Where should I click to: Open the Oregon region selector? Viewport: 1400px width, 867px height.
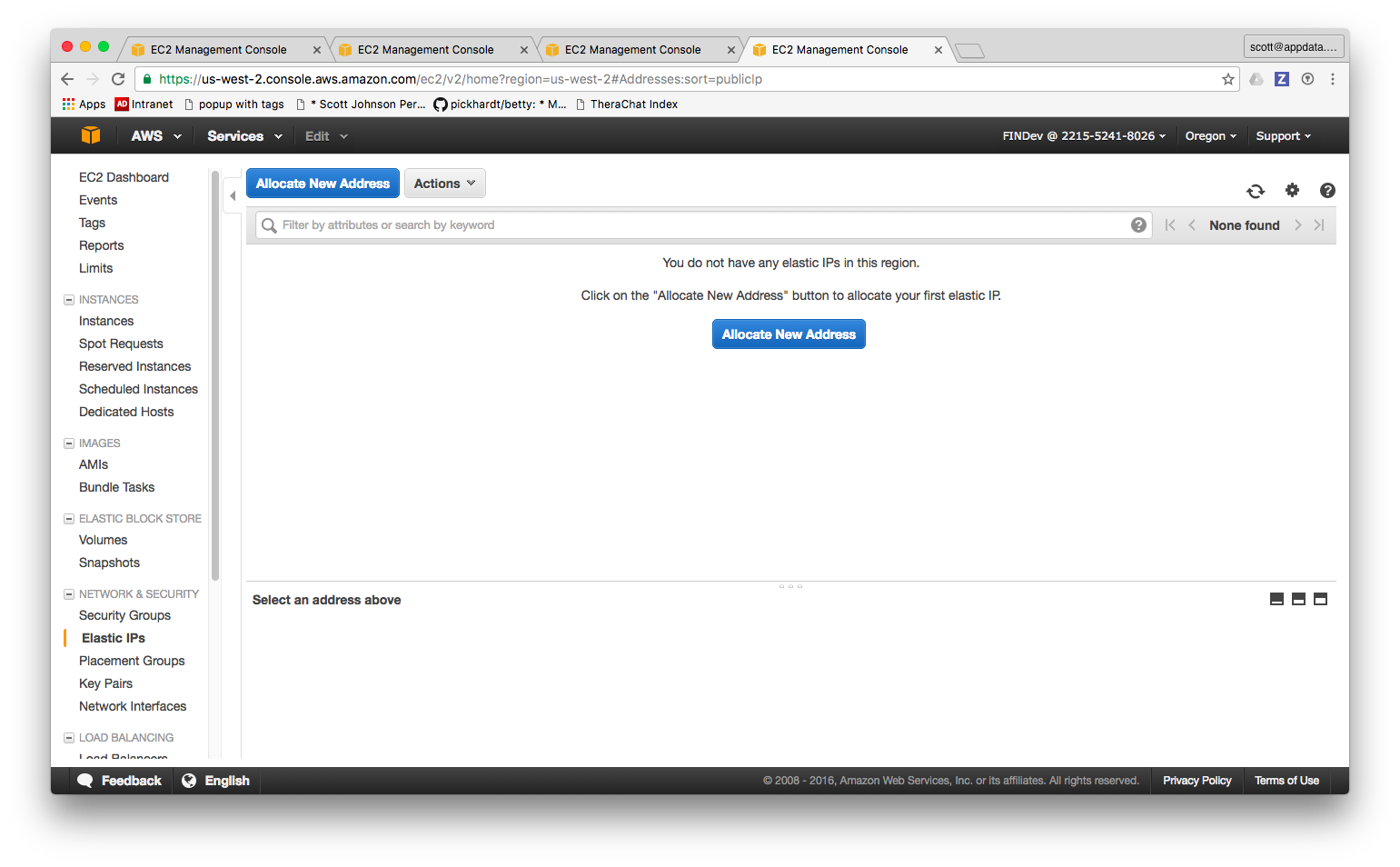(1211, 136)
